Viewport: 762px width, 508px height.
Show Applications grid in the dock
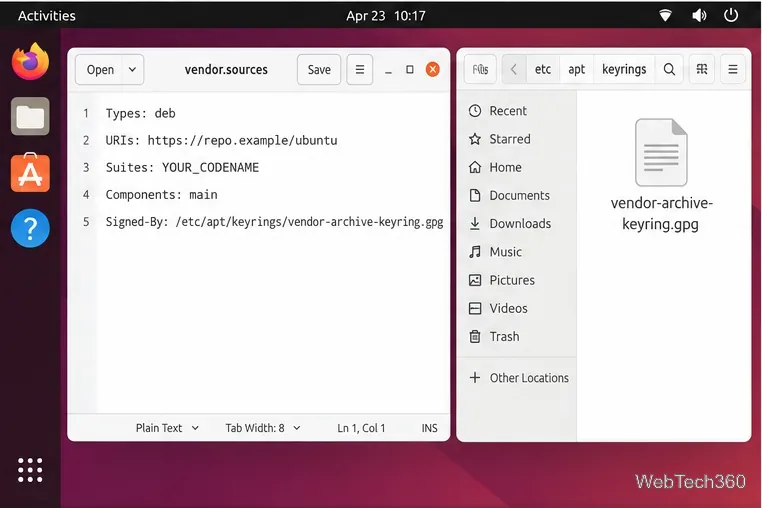(x=30, y=470)
